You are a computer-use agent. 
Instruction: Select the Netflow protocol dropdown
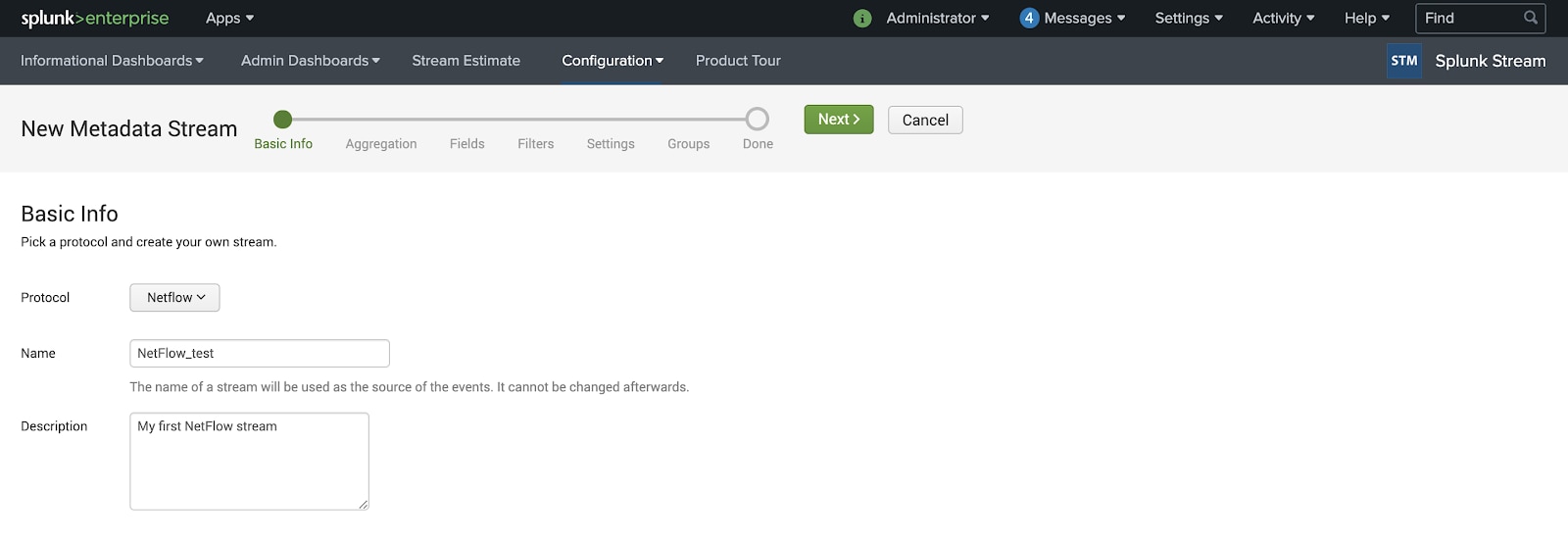tap(174, 298)
